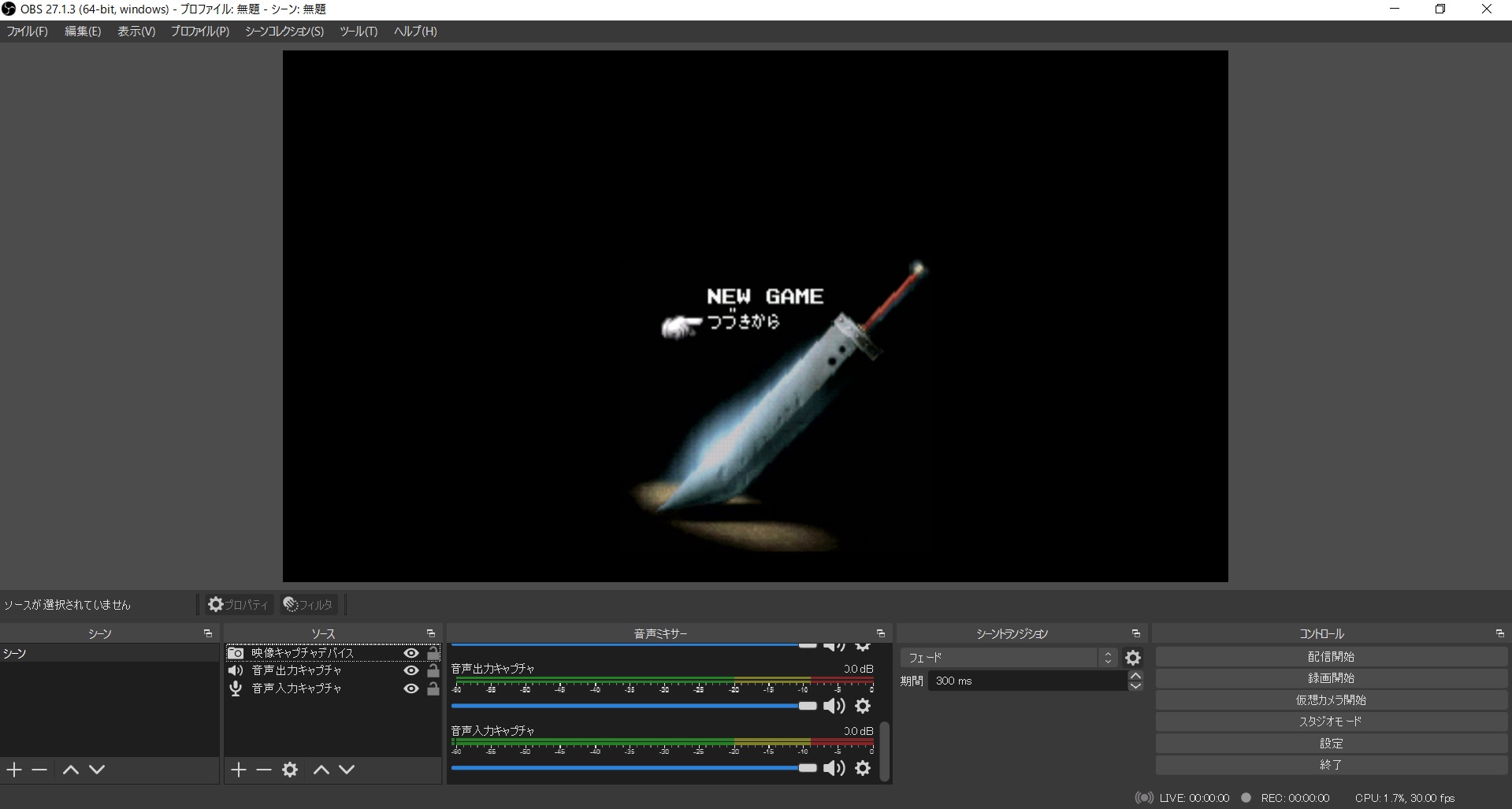Undock the 音声ミキサー panel with its float icon
This screenshot has width=1512, height=809.
point(881,633)
